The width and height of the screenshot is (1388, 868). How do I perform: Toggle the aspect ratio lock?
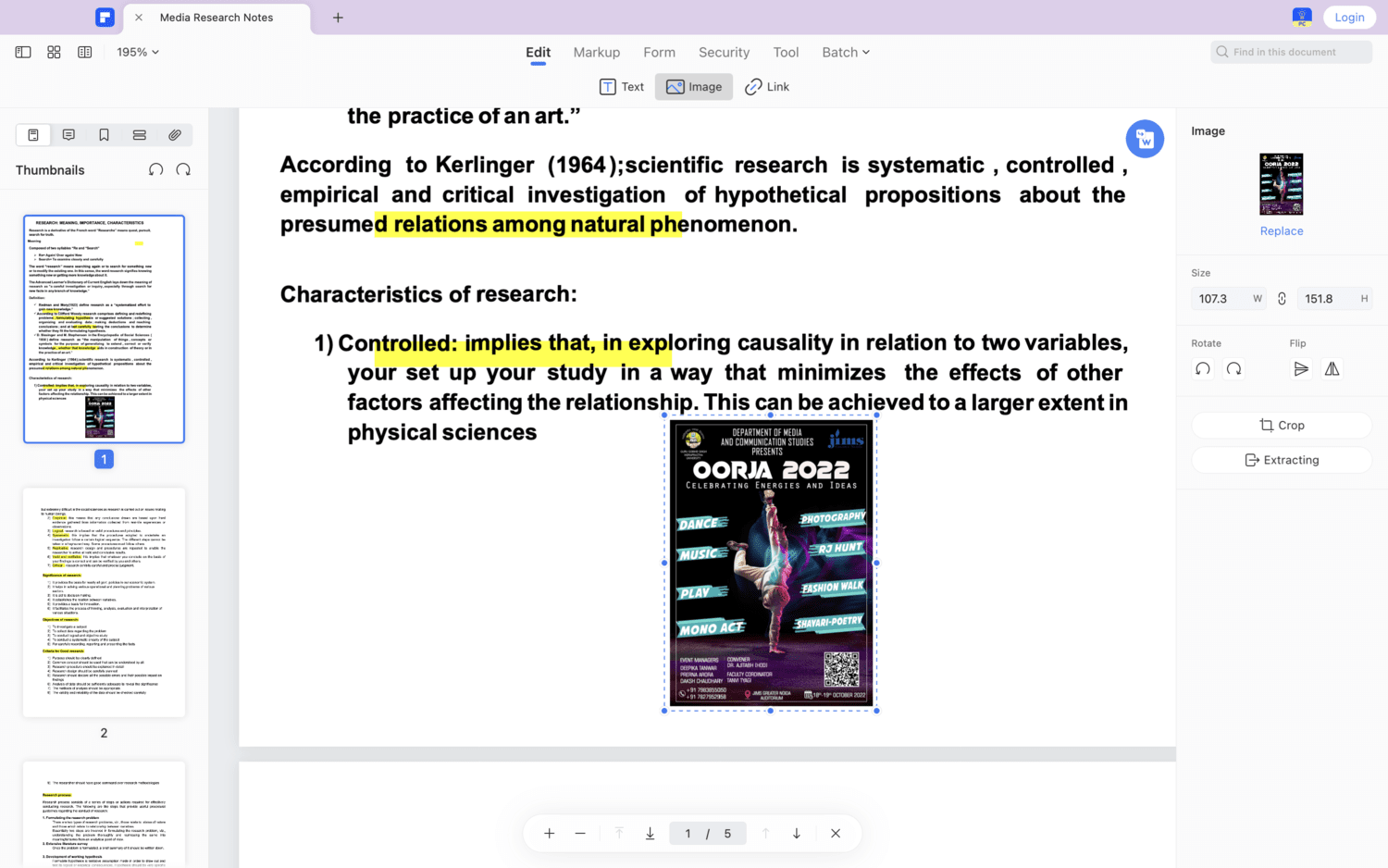tap(1282, 299)
